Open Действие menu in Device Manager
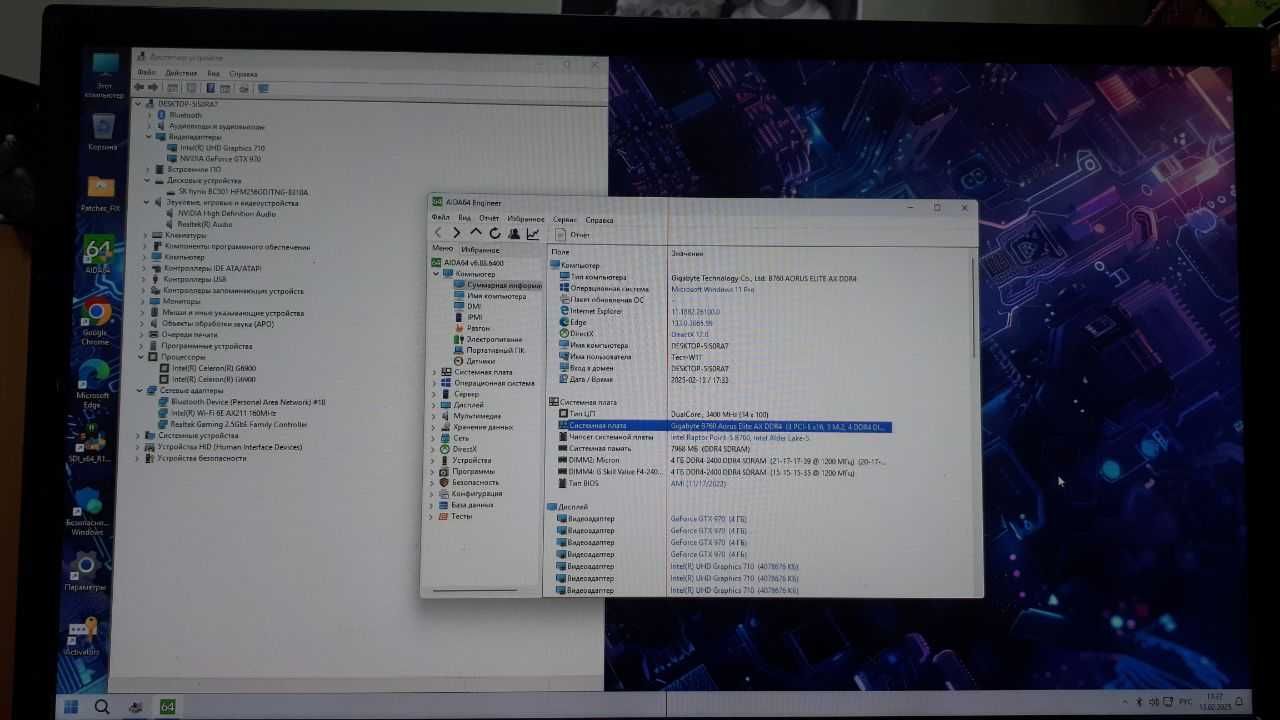The height and width of the screenshot is (720, 1280). tap(181, 73)
